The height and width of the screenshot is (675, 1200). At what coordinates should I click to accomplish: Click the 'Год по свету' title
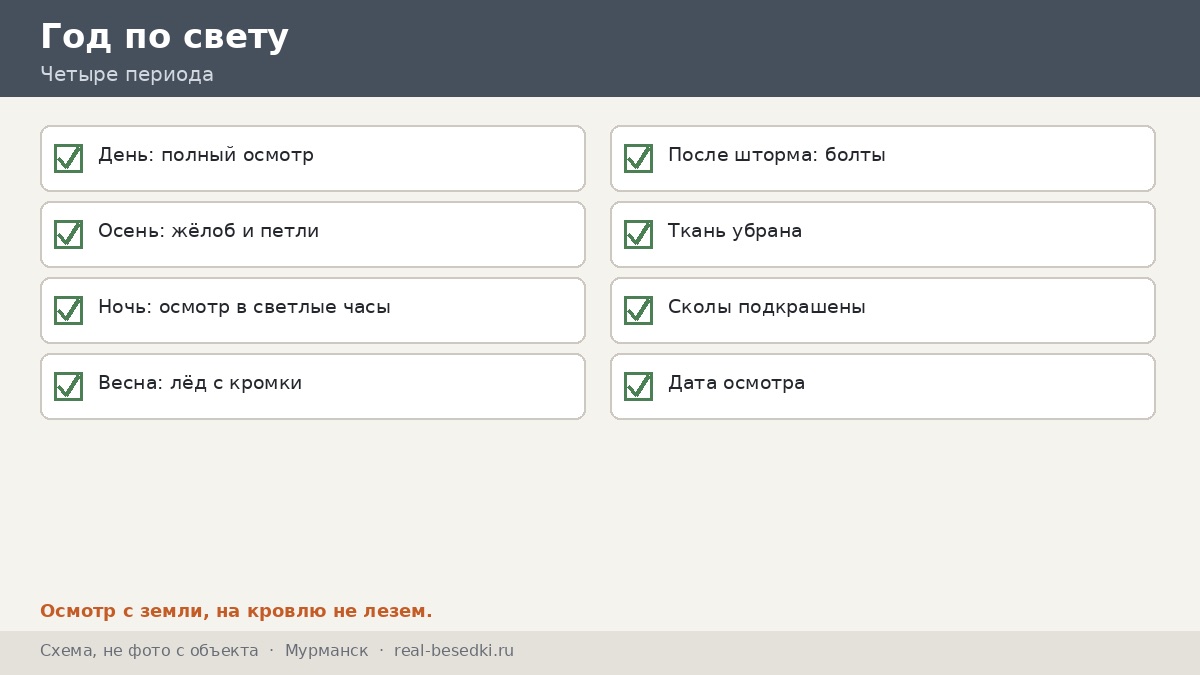tap(164, 37)
